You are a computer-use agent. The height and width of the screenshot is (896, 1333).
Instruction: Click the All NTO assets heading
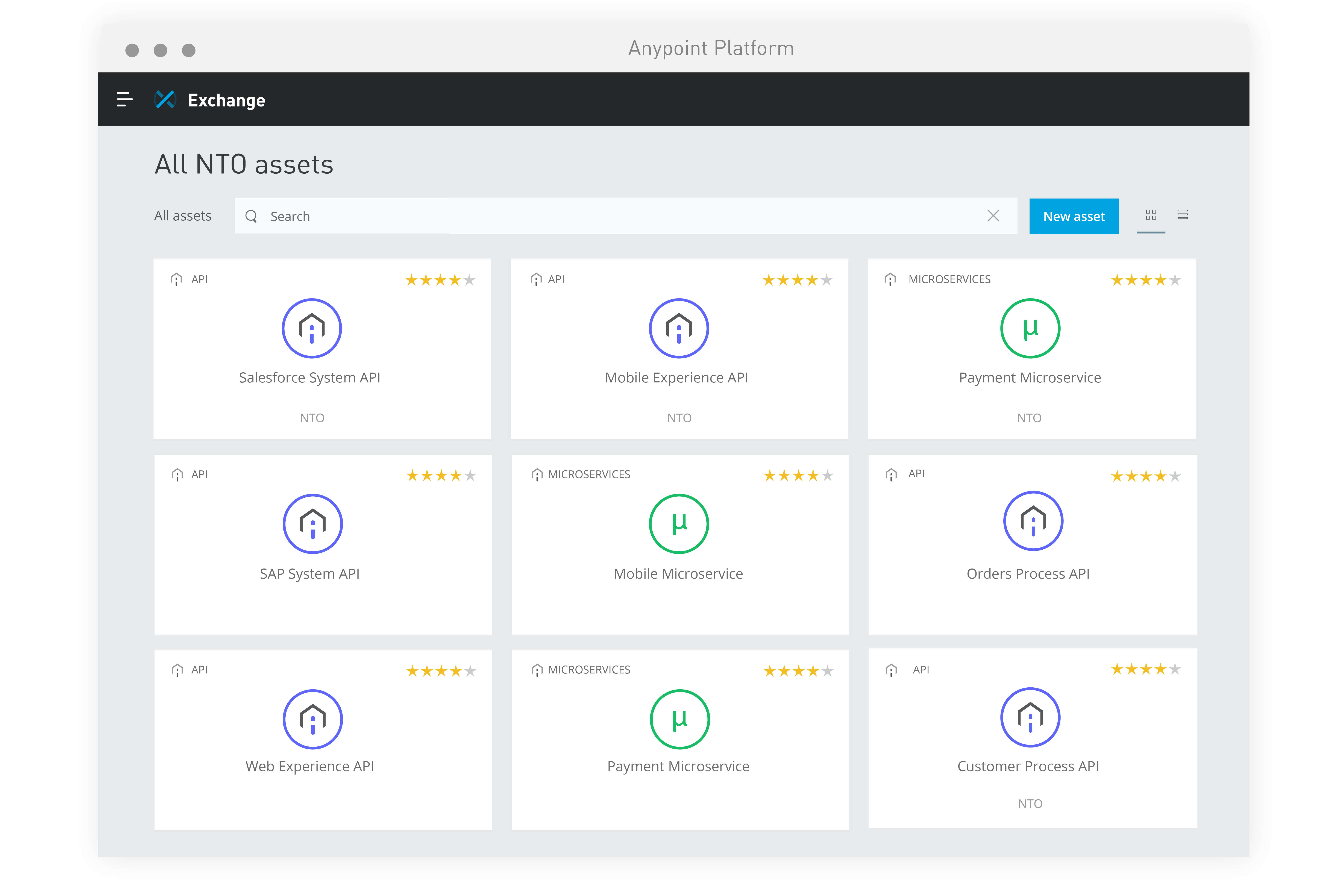(x=244, y=165)
